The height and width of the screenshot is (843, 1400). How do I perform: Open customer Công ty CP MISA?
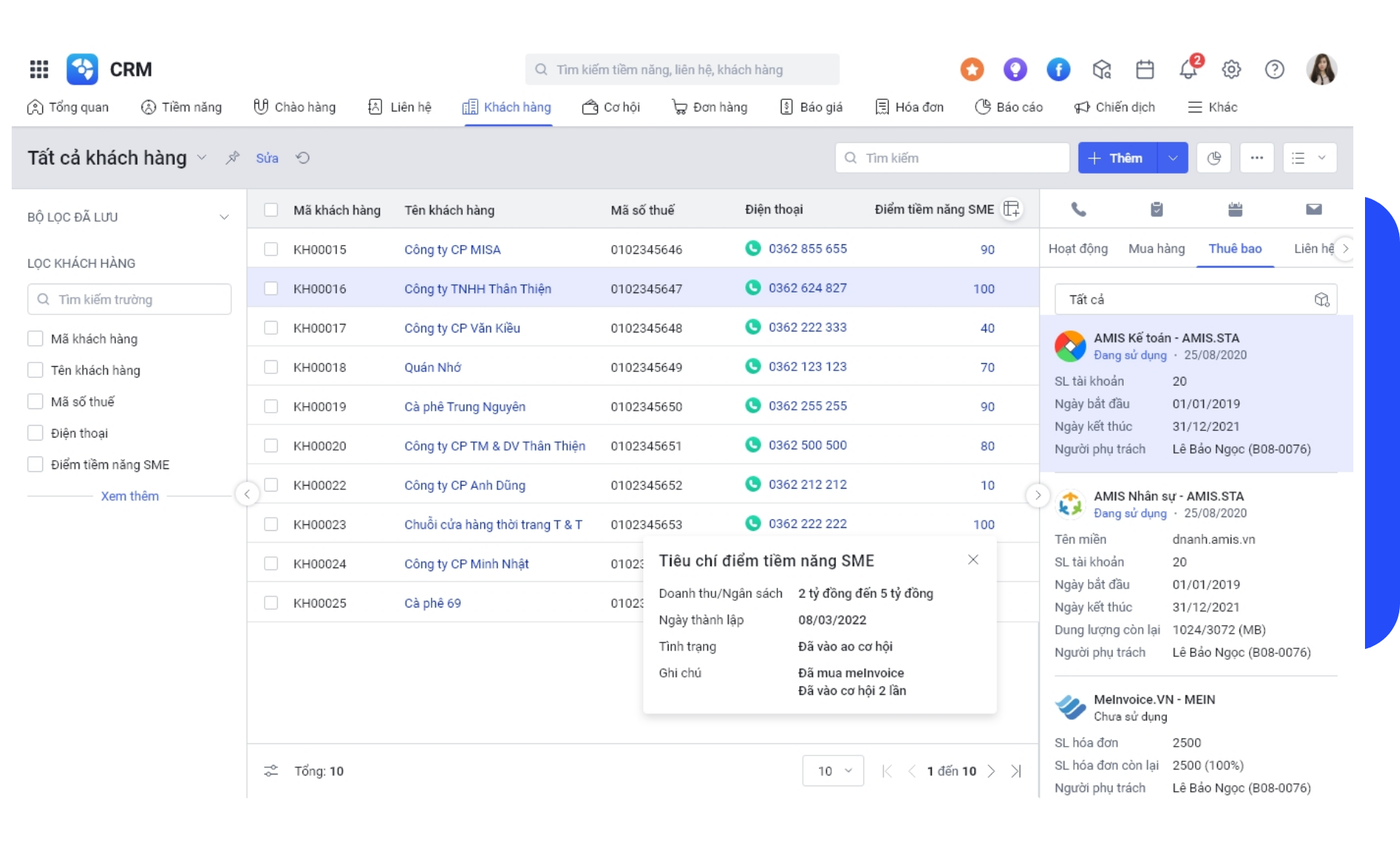[x=452, y=249]
